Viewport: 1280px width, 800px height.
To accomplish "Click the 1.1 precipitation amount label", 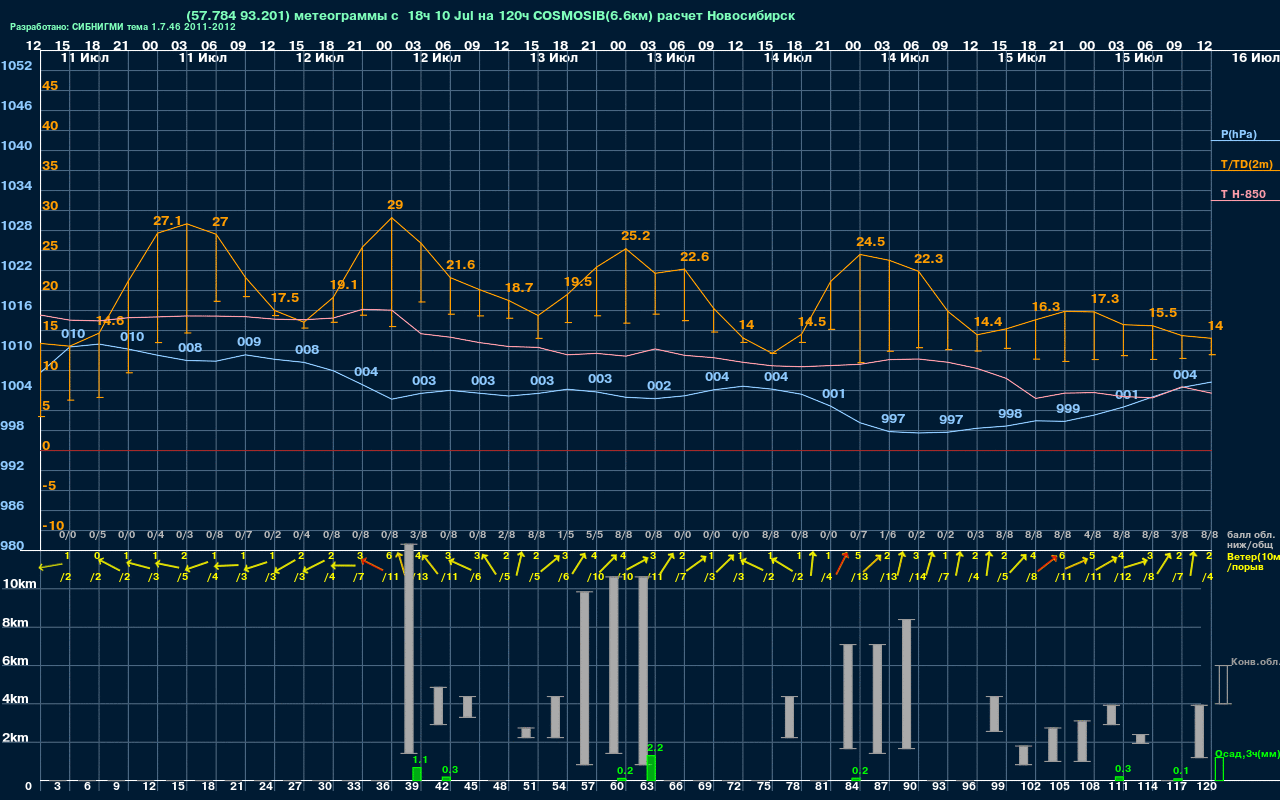I will (420, 760).
